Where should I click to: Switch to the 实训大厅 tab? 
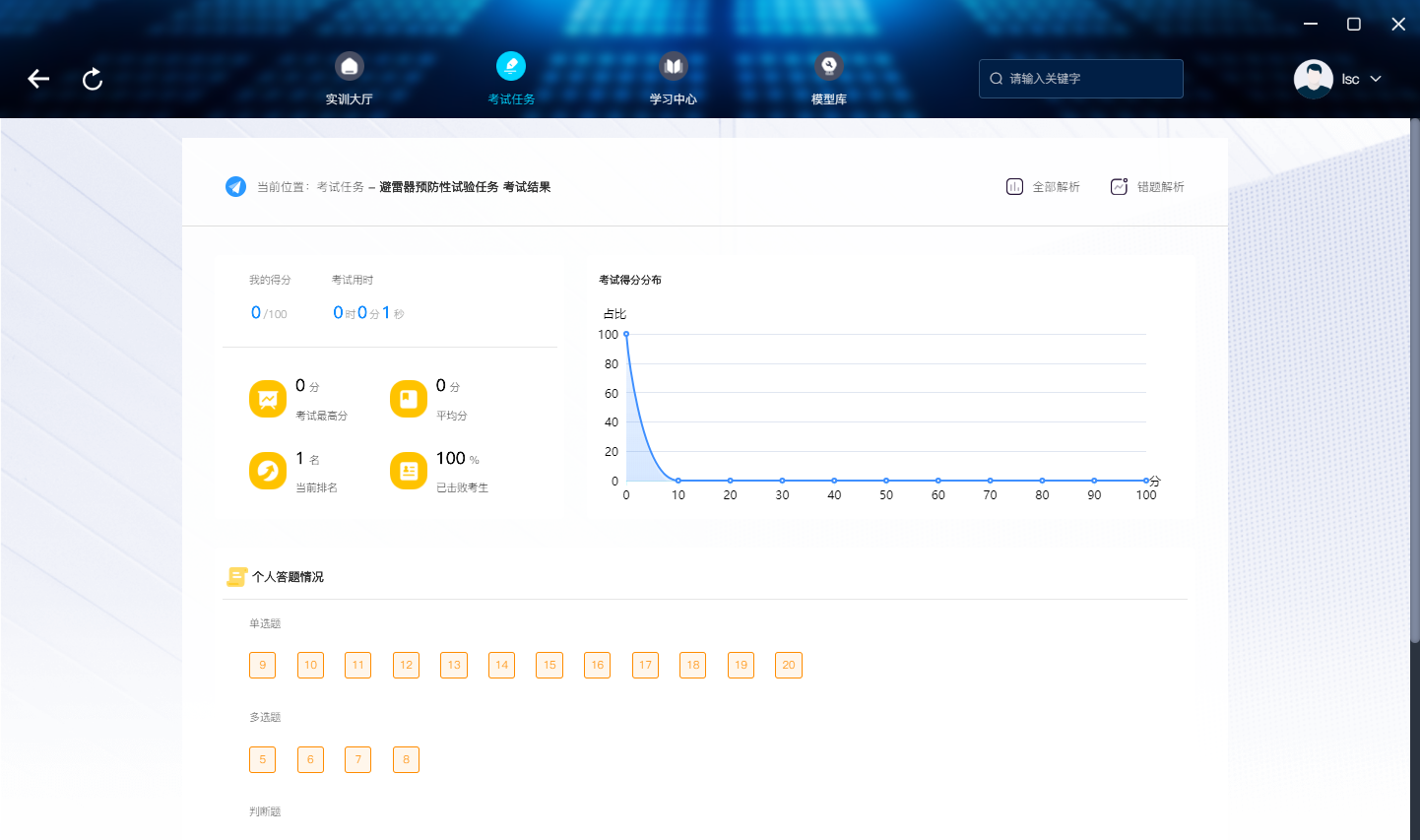click(x=349, y=99)
